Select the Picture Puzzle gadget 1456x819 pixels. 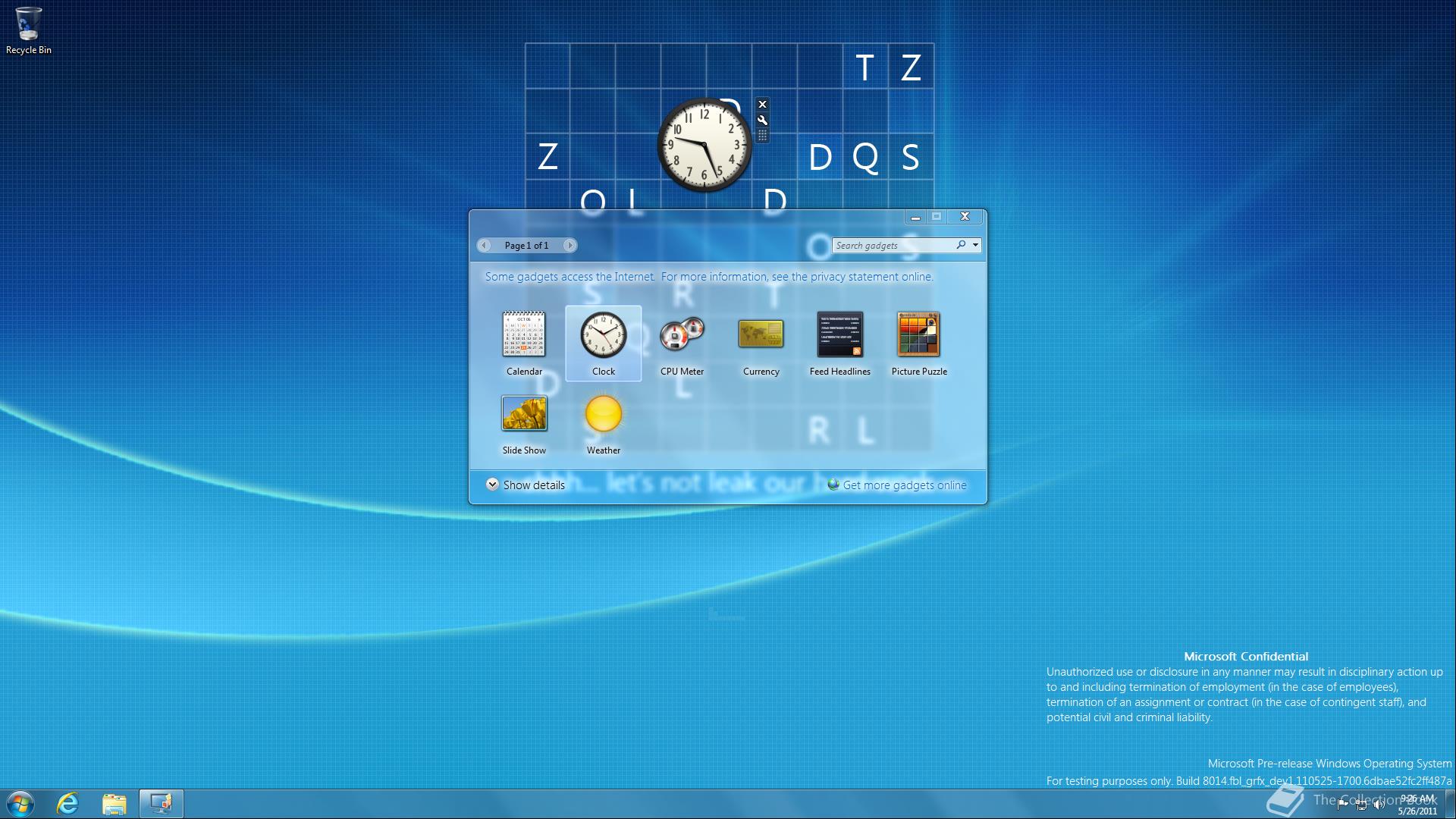pos(918,334)
